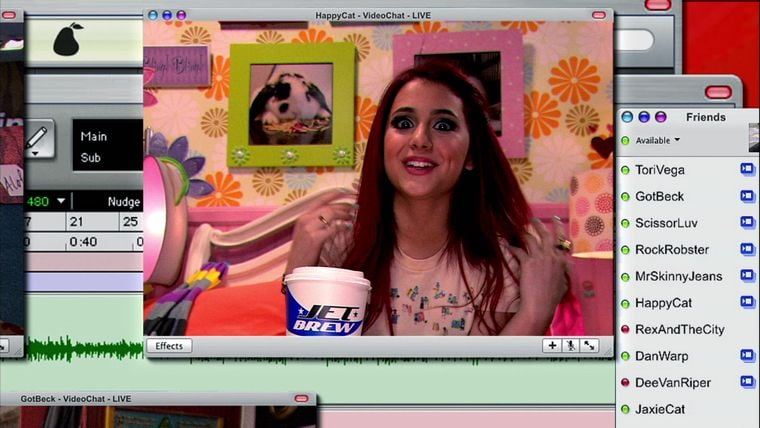This screenshot has width=760, height=428.
Task: Select ToriVega in the Friends list
Action: click(660, 170)
